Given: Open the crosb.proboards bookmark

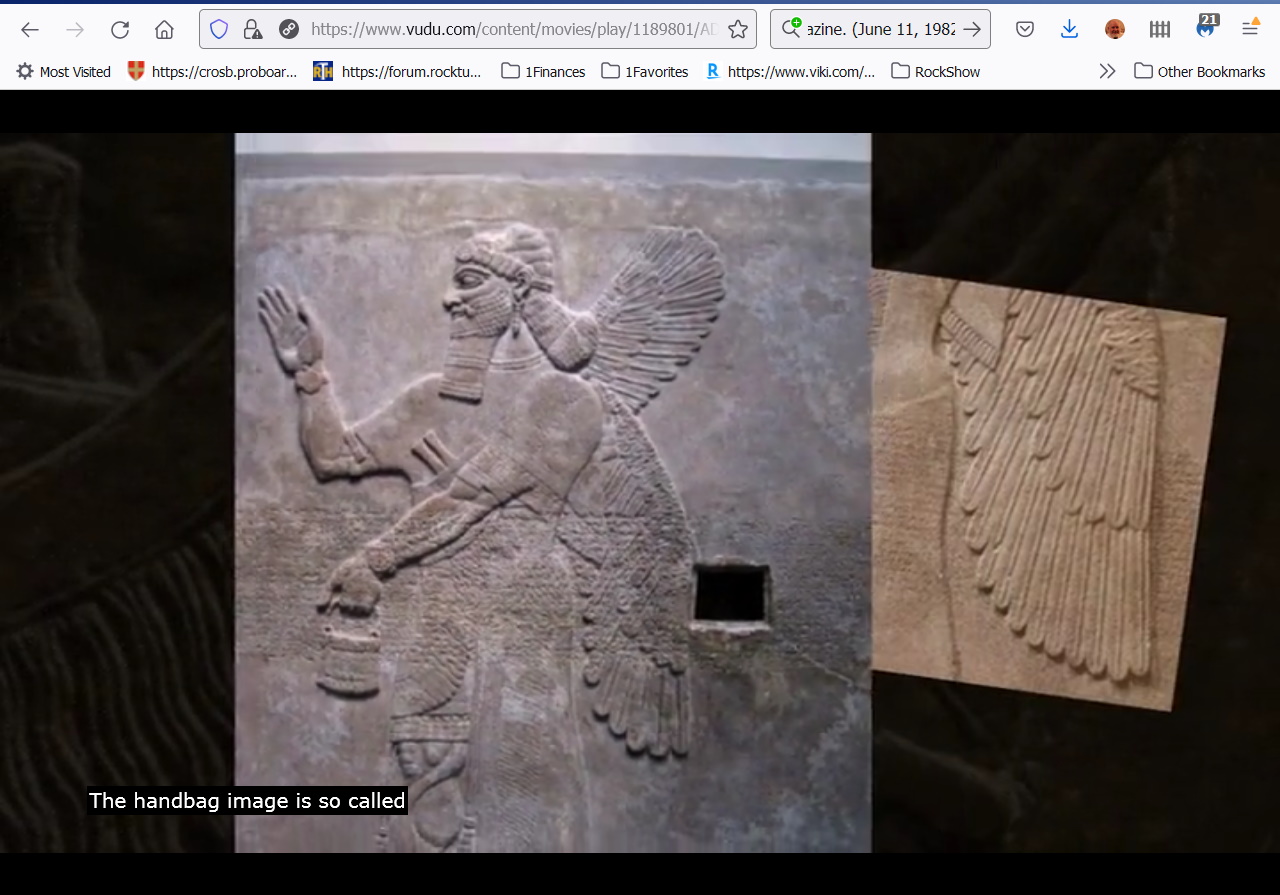Looking at the screenshot, I should (x=212, y=72).
